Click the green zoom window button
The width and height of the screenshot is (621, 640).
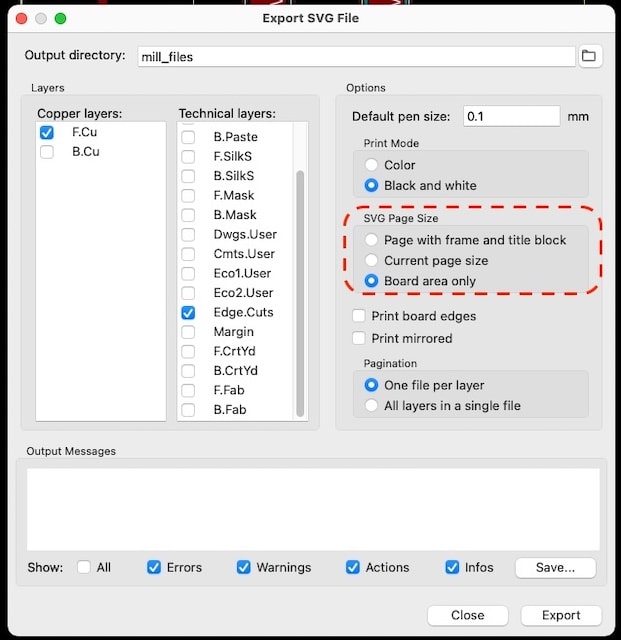(60, 18)
